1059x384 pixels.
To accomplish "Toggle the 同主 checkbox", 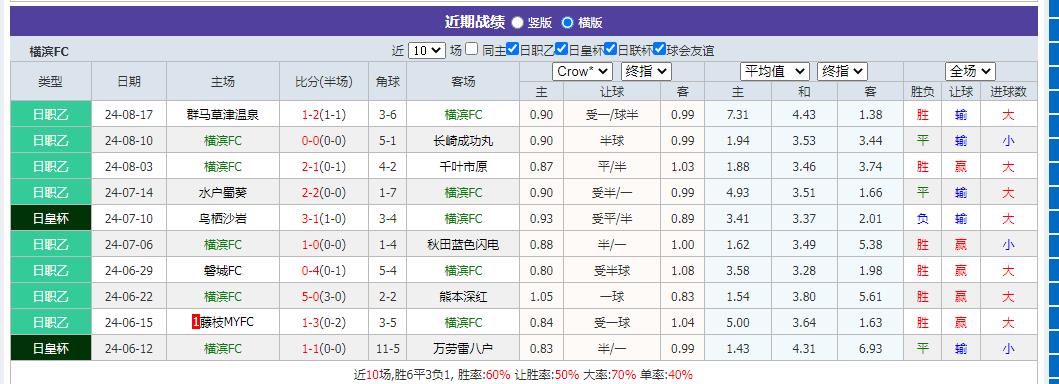I will (x=472, y=49).
